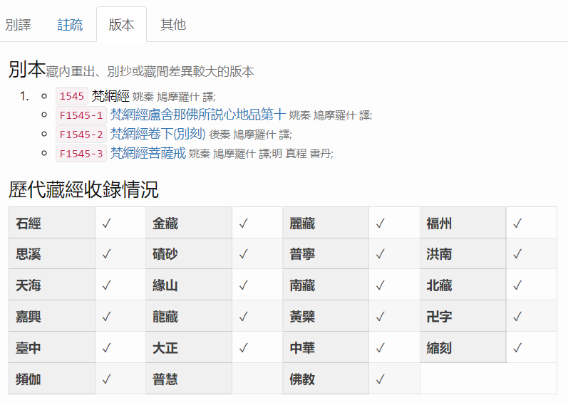Select the 版本 tab
The image size is (568, 406).
(121, 25)
